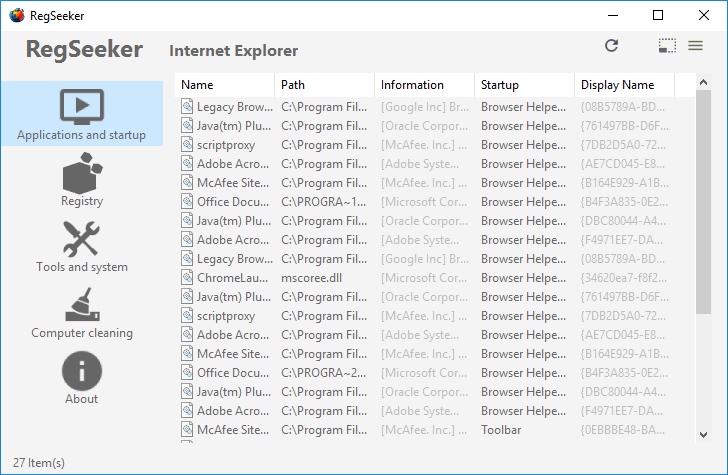Open the Registry section

pos(82,180)
